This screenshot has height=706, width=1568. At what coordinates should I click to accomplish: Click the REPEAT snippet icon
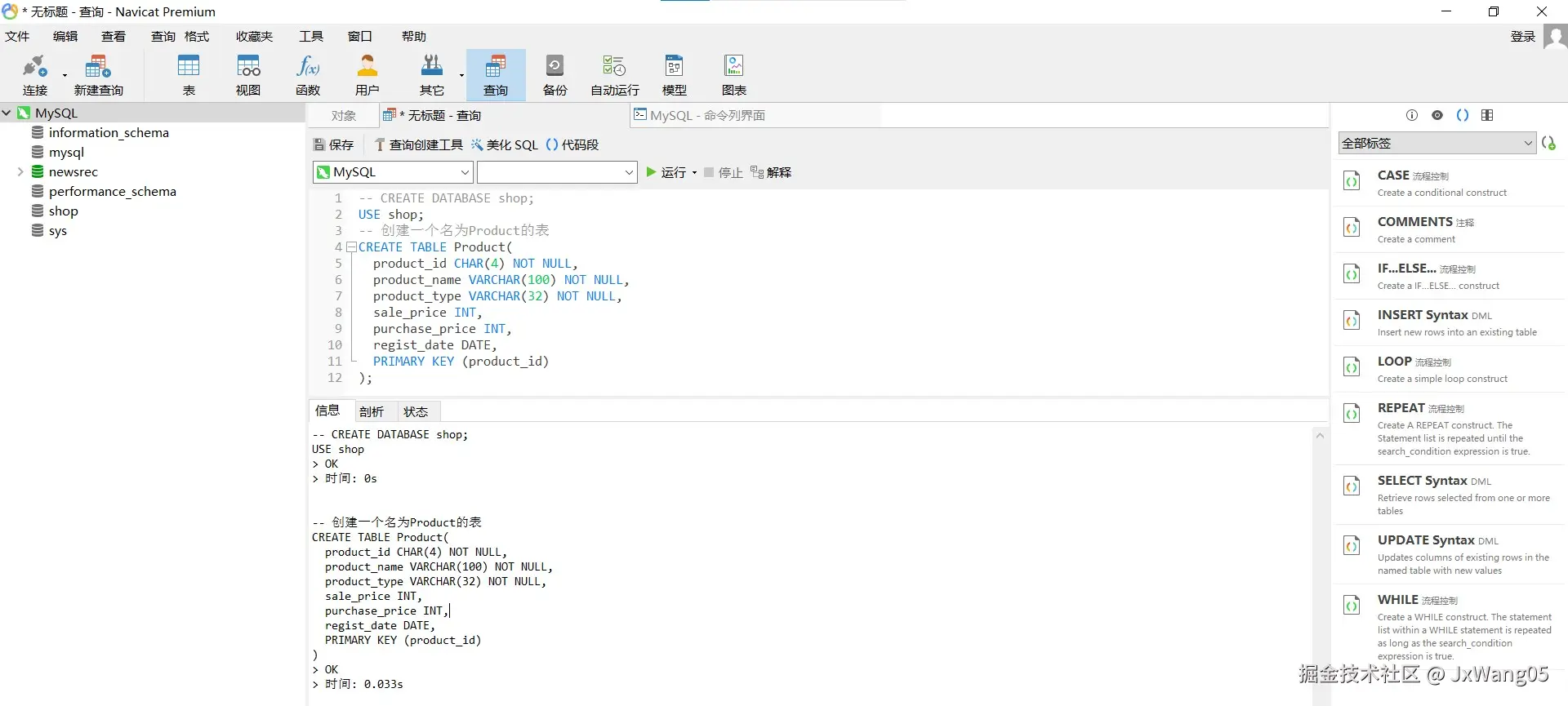[1352, 414]
